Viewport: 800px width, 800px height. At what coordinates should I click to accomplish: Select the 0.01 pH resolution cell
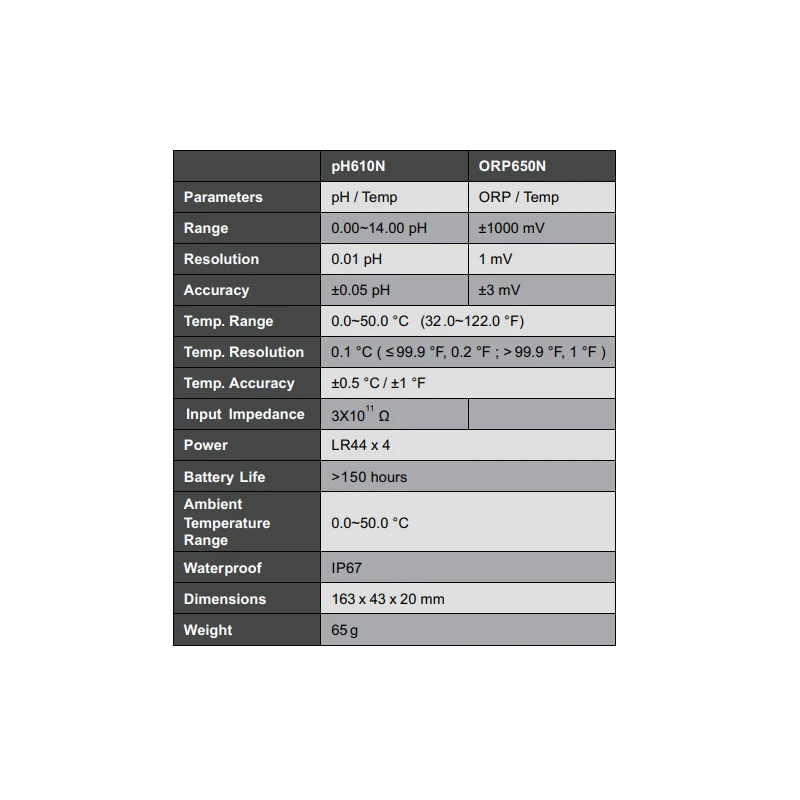tap(357, 259)
